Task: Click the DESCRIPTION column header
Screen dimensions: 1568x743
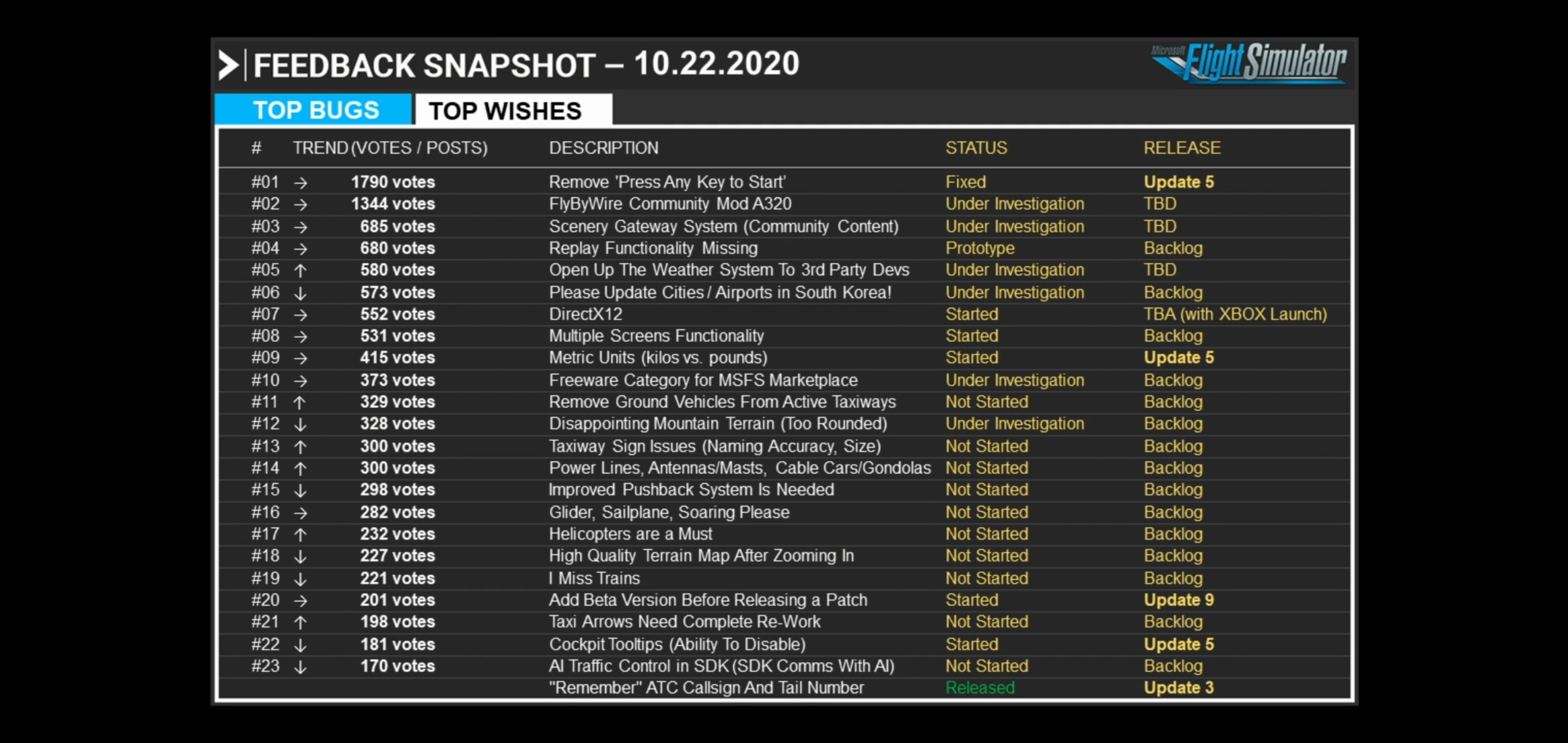Action: 603,148
